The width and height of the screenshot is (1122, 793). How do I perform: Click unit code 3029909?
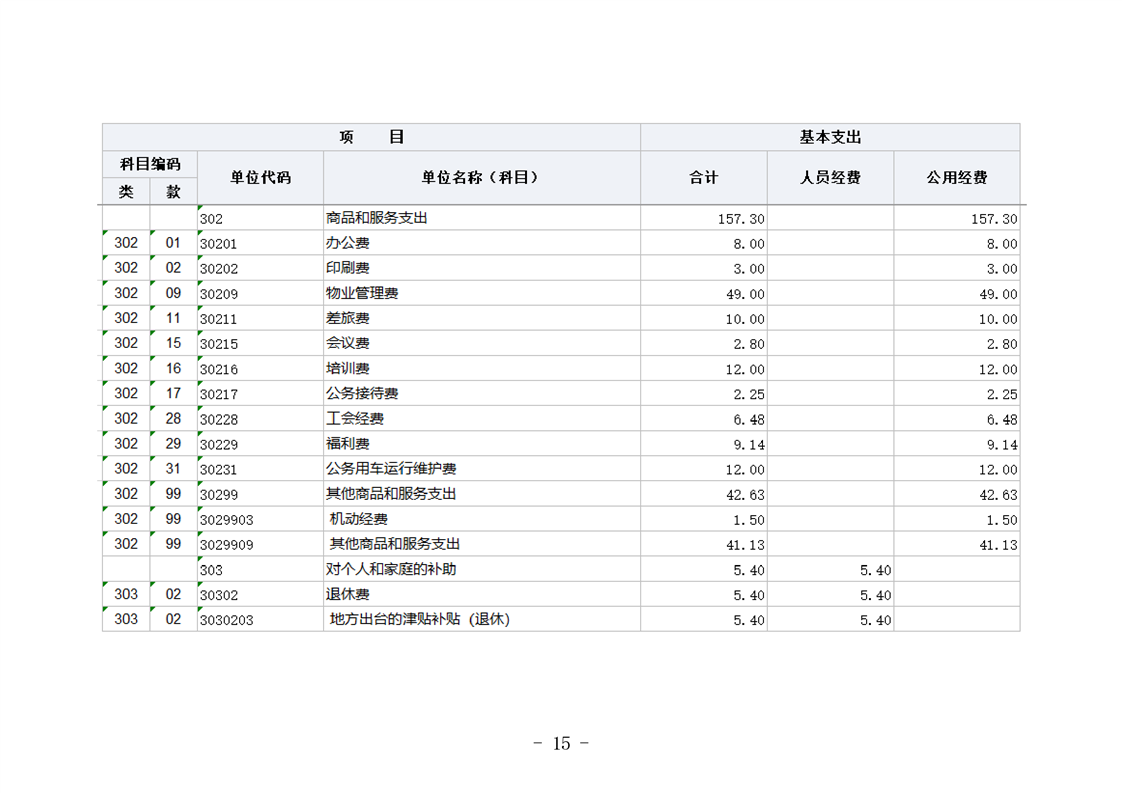pos(226,545)
